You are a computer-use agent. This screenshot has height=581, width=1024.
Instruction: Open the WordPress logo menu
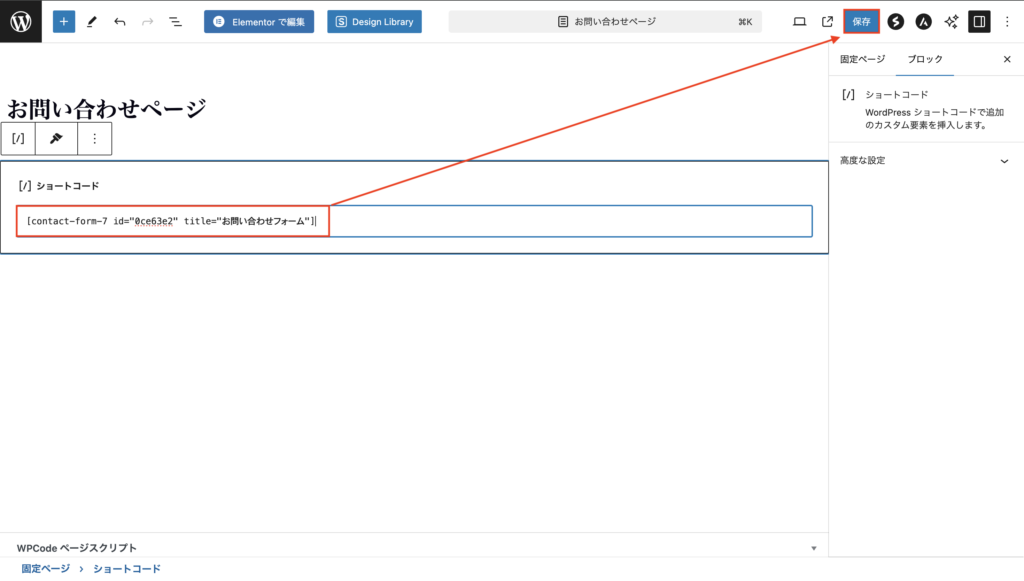coord(21,21)
